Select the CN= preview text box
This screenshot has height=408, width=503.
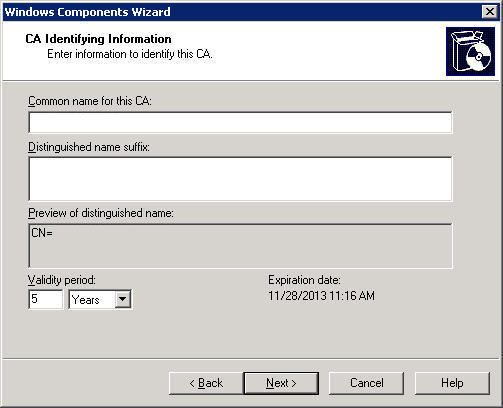(x=240, y=246)
